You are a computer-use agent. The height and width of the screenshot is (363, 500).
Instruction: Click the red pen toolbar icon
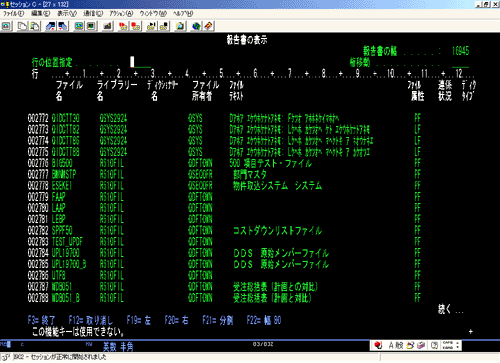click(x=208, y=26)
